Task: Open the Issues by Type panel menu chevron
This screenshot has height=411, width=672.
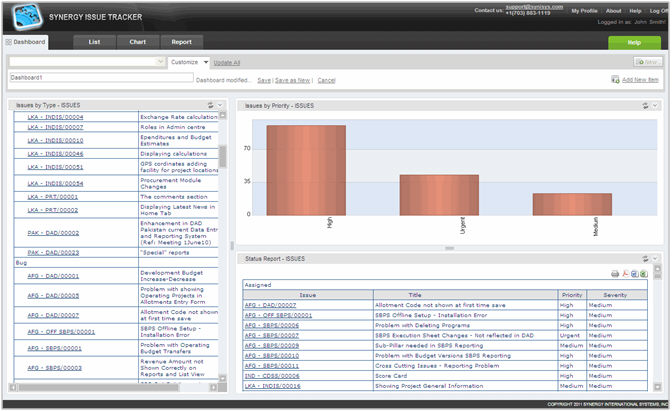Action: [220, 105]
